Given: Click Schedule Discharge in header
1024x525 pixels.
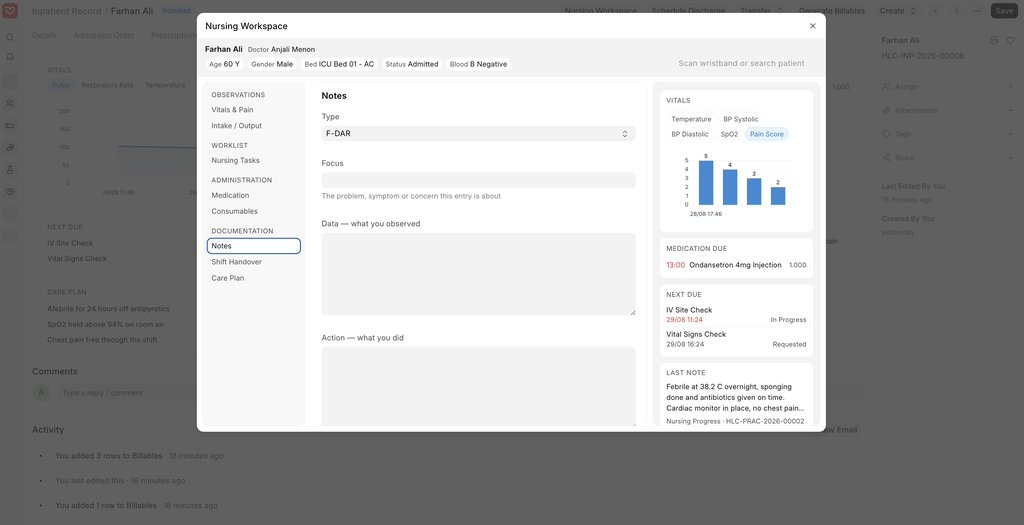Looking at the screenshot, I should point(688,10).
